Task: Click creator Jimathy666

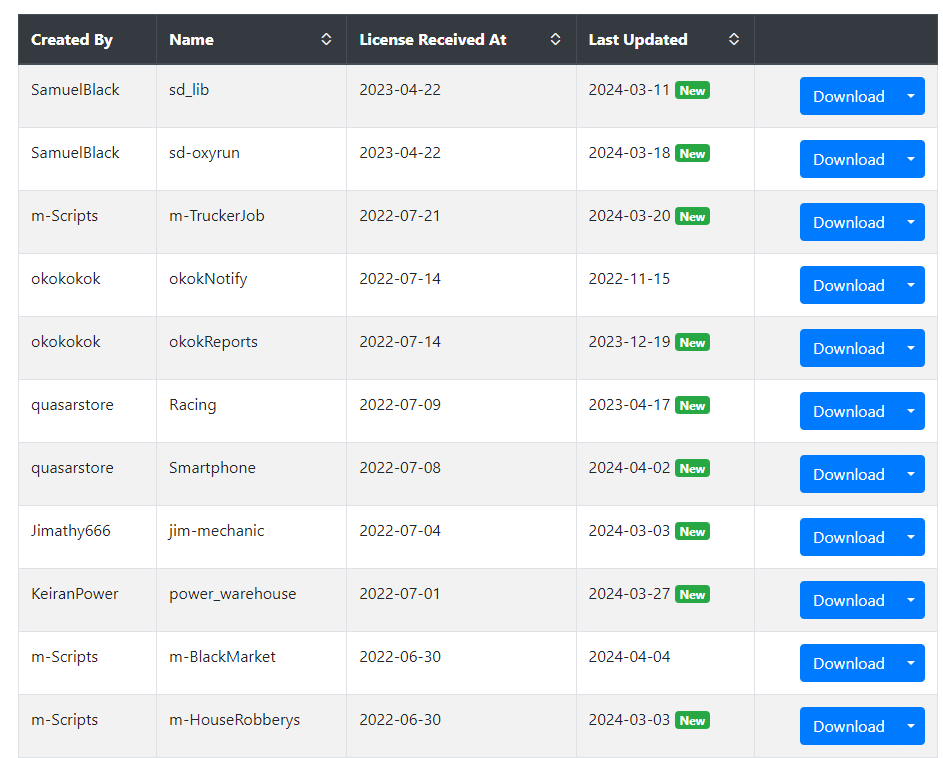Action: [70, 531]
